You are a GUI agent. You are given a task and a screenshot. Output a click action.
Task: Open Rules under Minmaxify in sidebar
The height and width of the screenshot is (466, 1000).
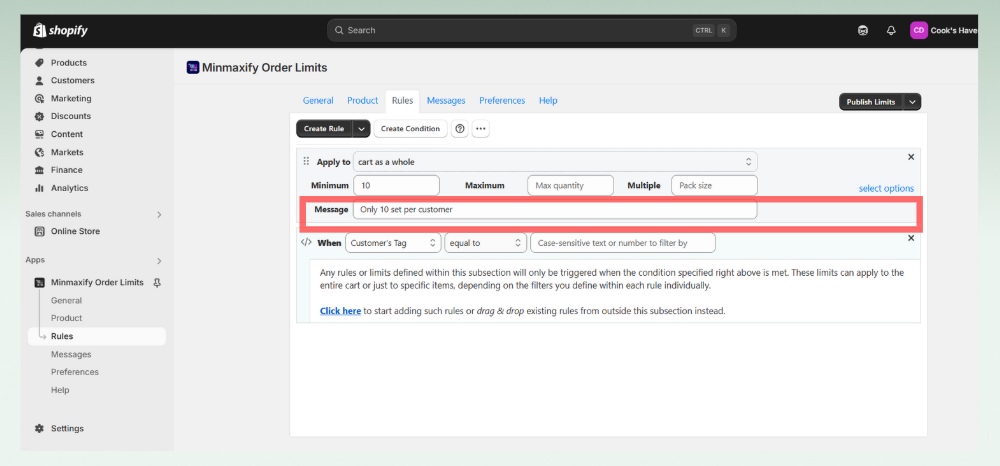click(x=97, y=337)
